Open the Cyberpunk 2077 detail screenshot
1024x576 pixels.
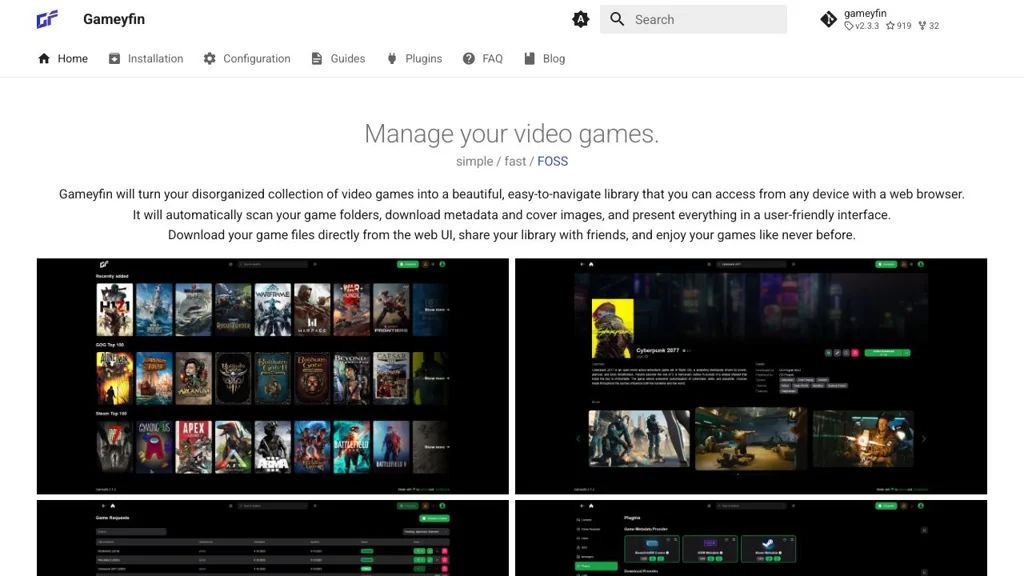pyautogui.click(x=750, y=376)
